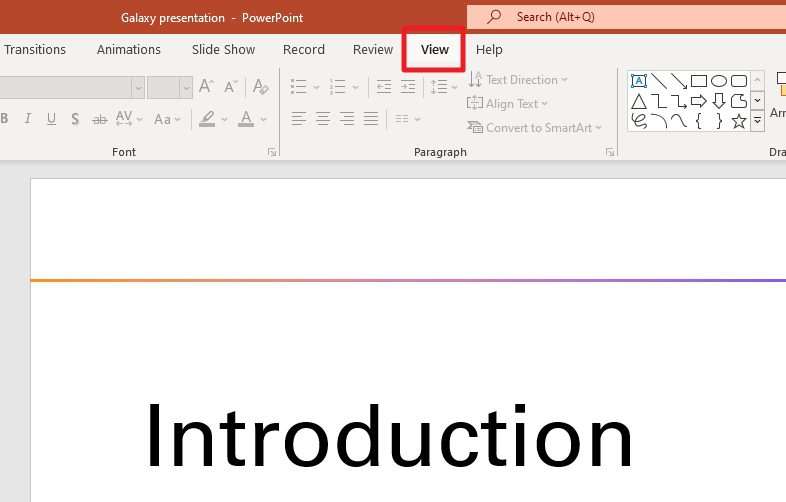Toggle underline formatting
This screenshot has height=502, width=786.
point(51,119)
